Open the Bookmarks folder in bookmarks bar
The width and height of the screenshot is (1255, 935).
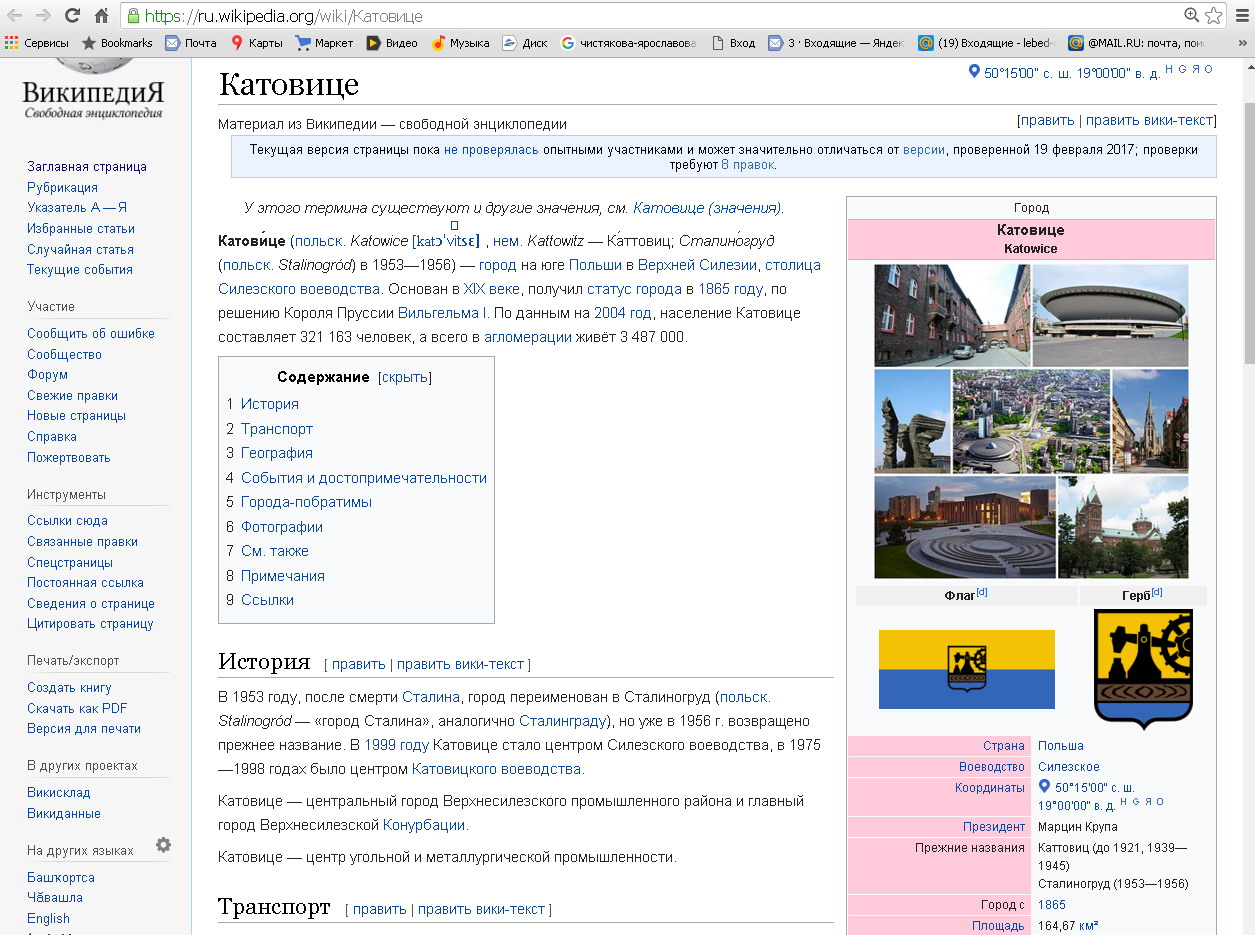coord(117,43)
